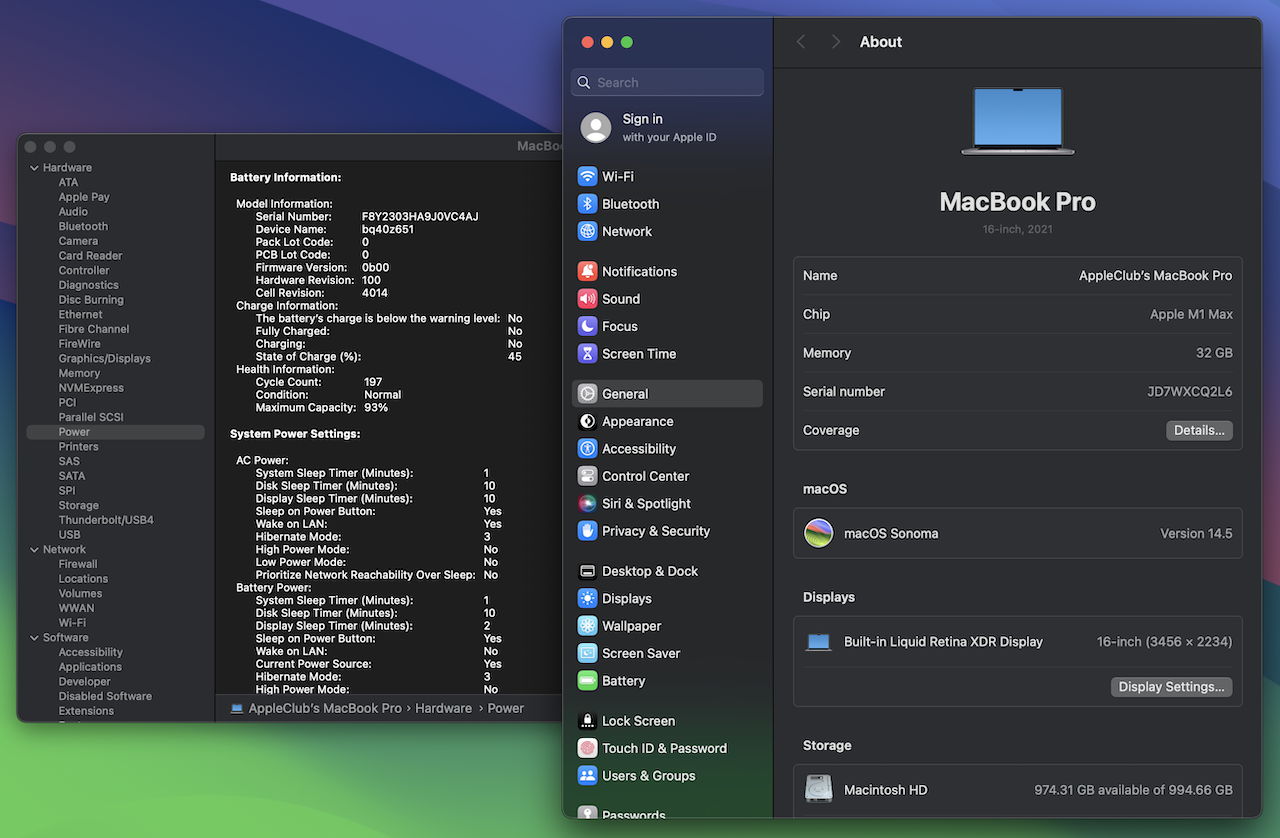
Task: Select Camera in System Information sidebar
Action: tap(78, 241)
